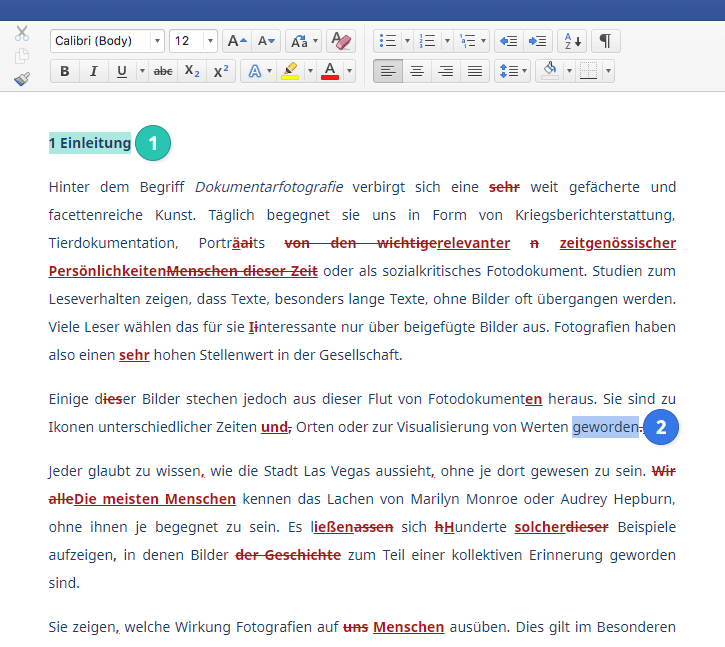Increase the font size
725x647 pixels.
(237, 41)
